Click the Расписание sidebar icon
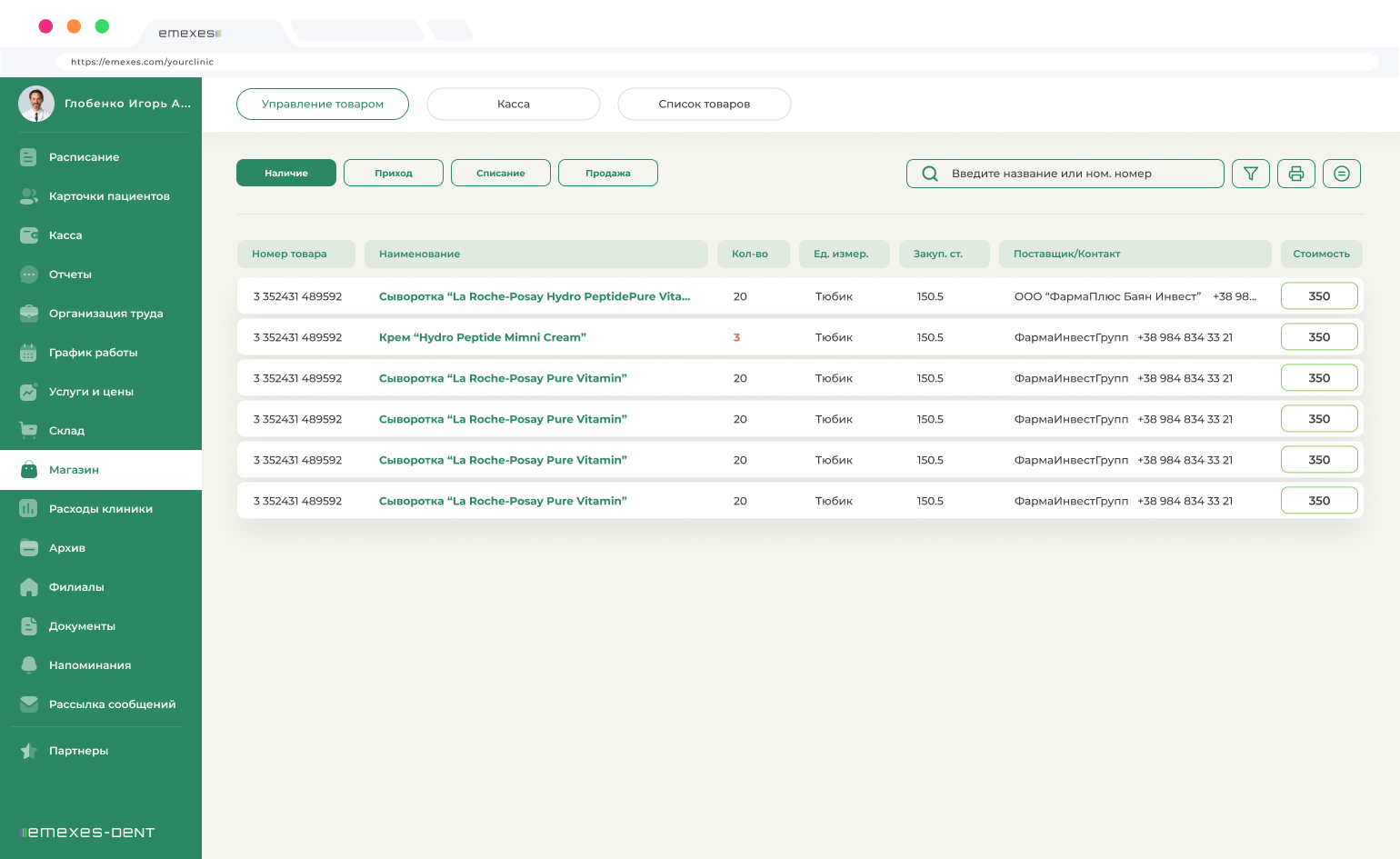This screenshot has height=859, width=1400. pyautogui.click(x=28, y=157)
